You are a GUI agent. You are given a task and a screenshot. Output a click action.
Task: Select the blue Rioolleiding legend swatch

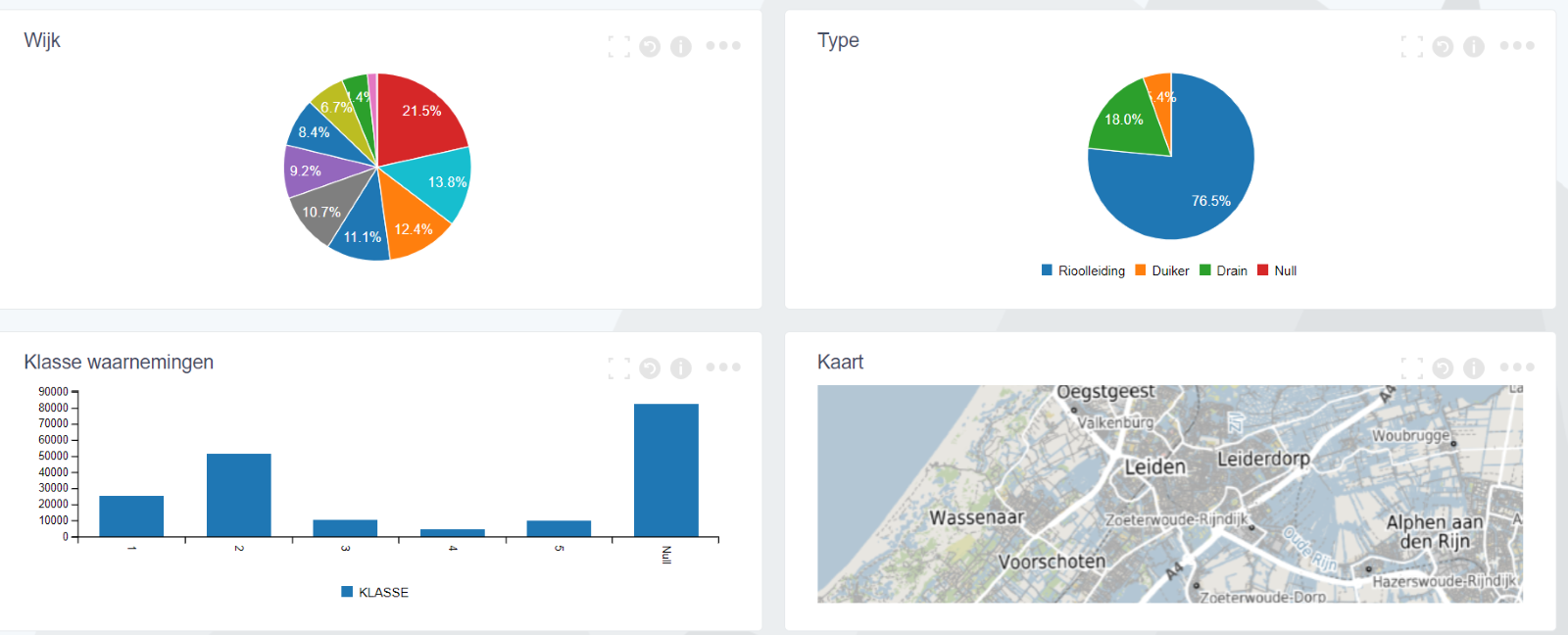pos(1047,270)
